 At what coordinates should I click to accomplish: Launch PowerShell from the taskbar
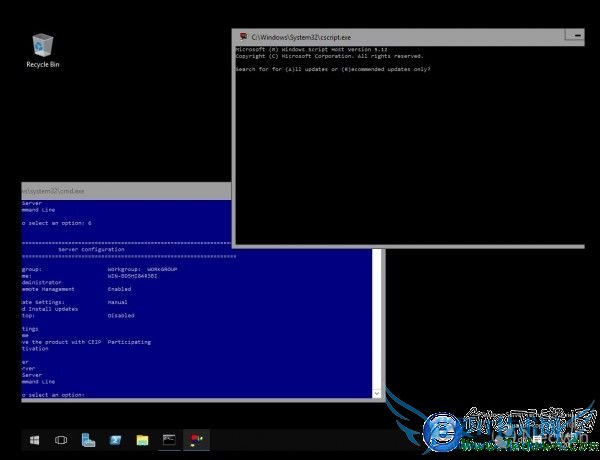[115, 440]
